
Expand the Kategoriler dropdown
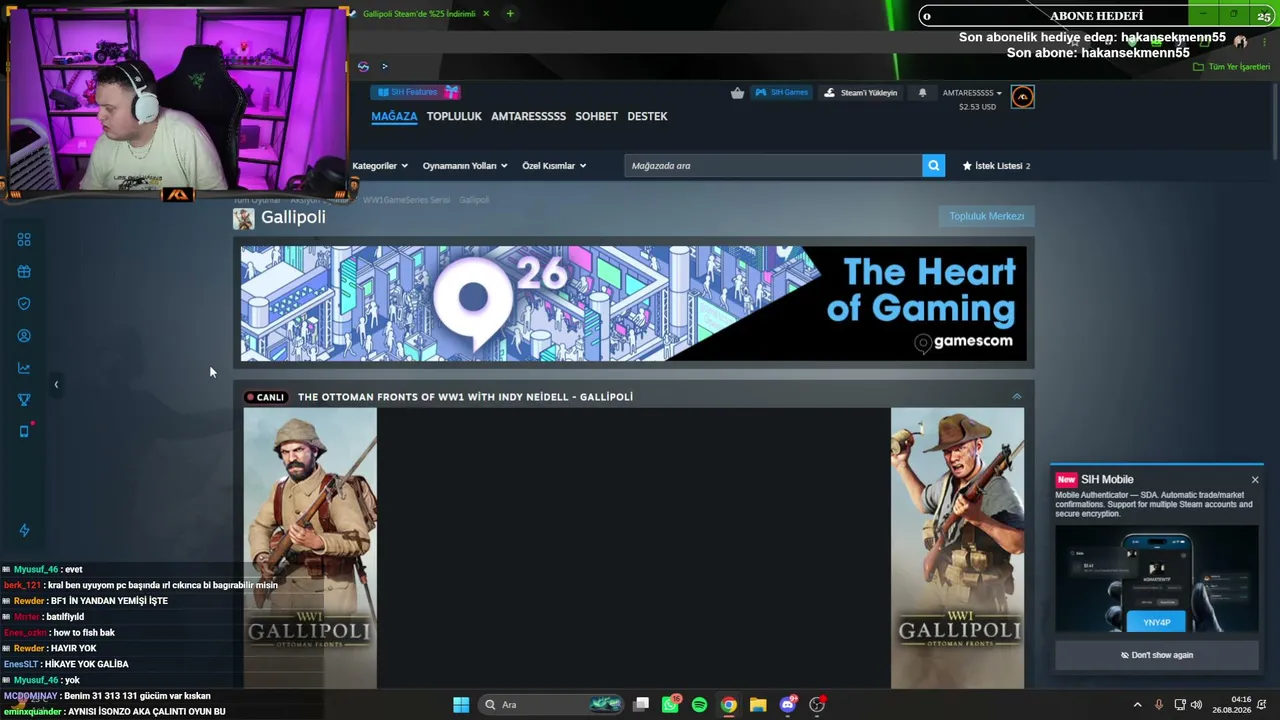point(380,166)
